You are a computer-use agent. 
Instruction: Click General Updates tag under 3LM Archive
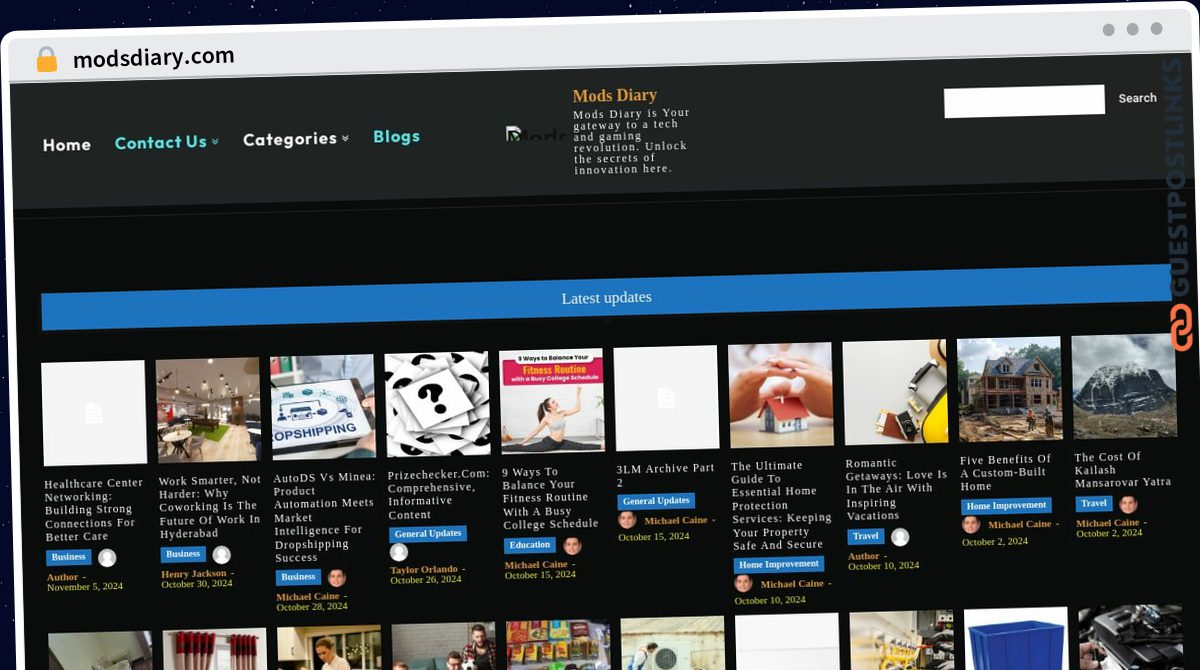tap(657, 501)
